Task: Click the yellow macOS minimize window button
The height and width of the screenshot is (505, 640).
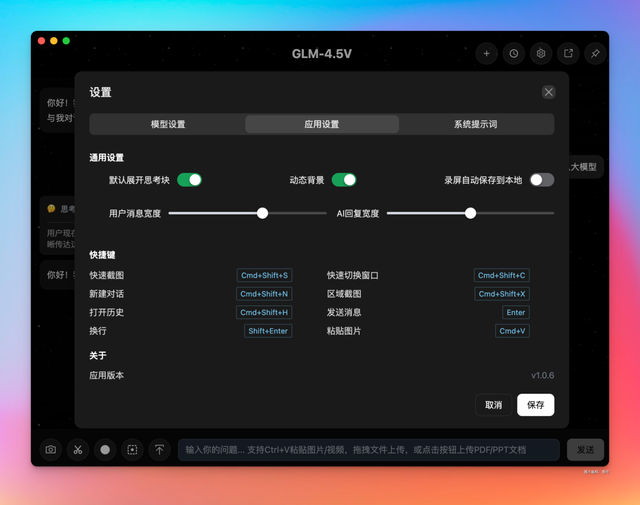Action: coord(53,41)
